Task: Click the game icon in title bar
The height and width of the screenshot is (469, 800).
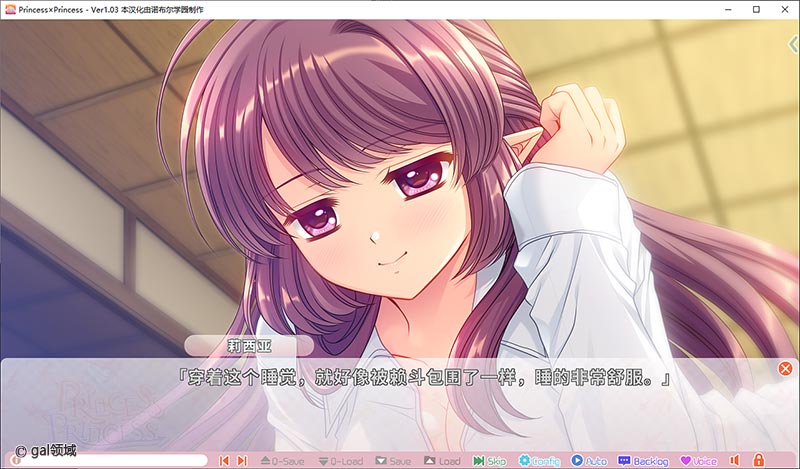Action: tap(9, 8)
